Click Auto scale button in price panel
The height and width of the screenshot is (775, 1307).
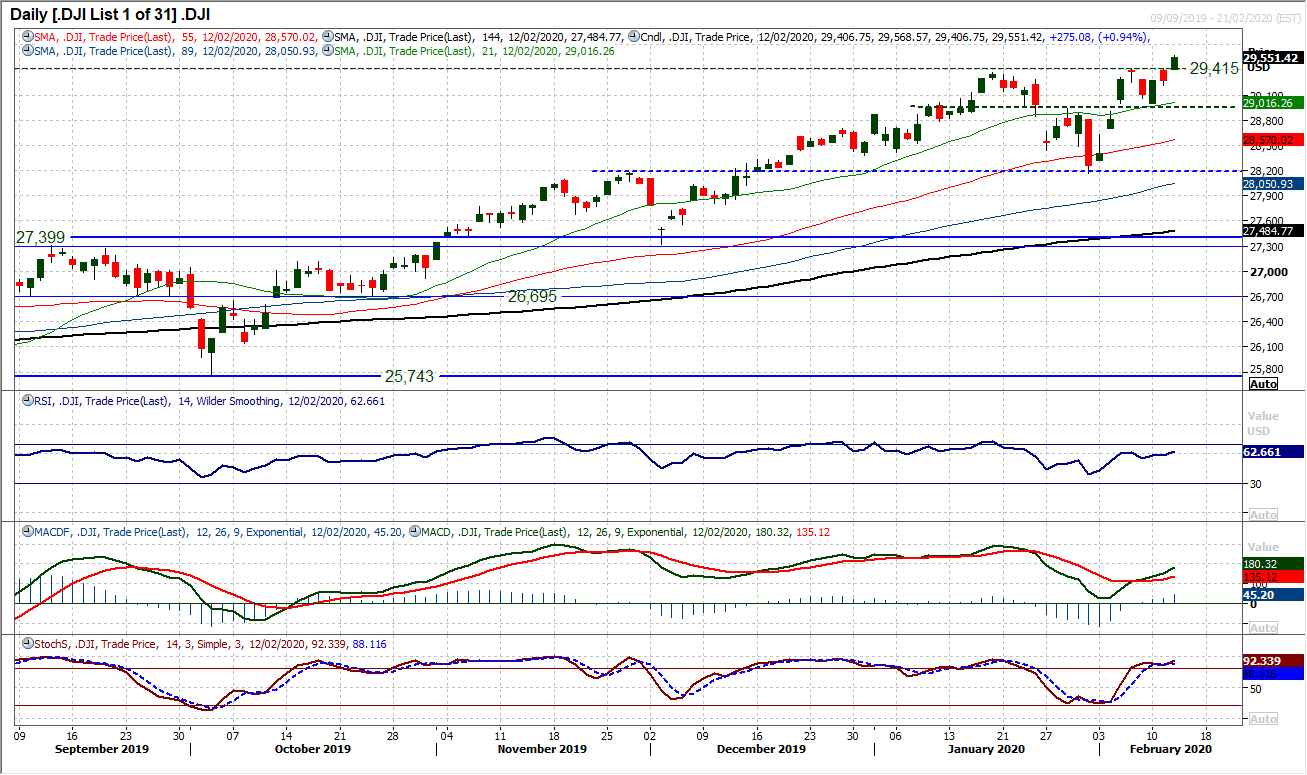[1263, 384]
